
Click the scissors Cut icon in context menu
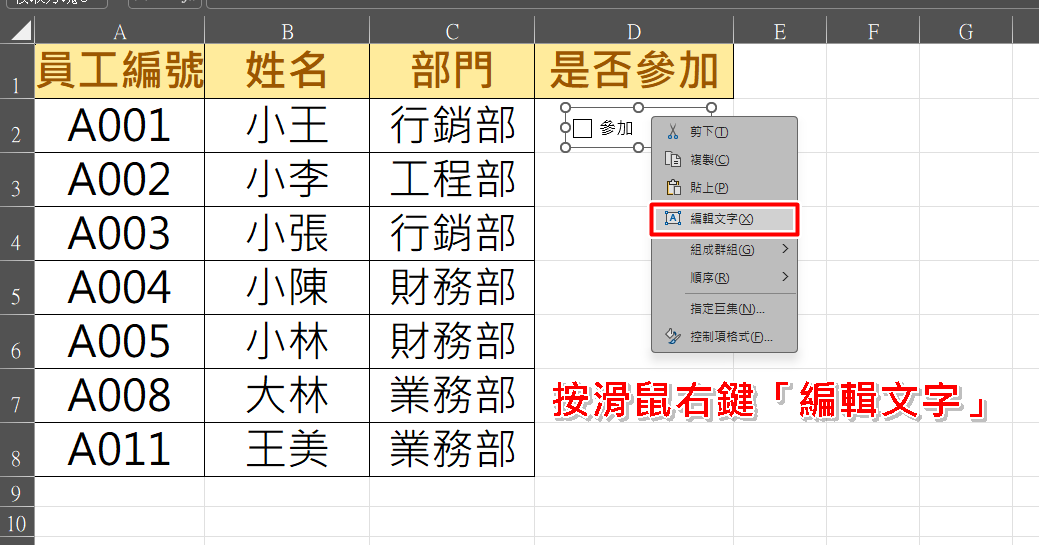pos(673,131)
